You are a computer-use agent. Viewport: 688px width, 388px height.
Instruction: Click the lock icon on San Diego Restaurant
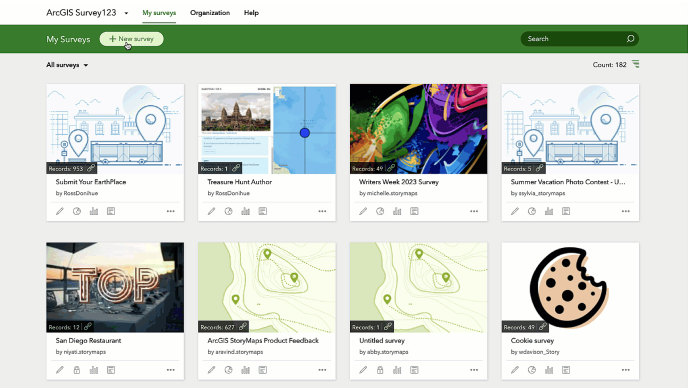pyautogui.click(x=77, y=370)
